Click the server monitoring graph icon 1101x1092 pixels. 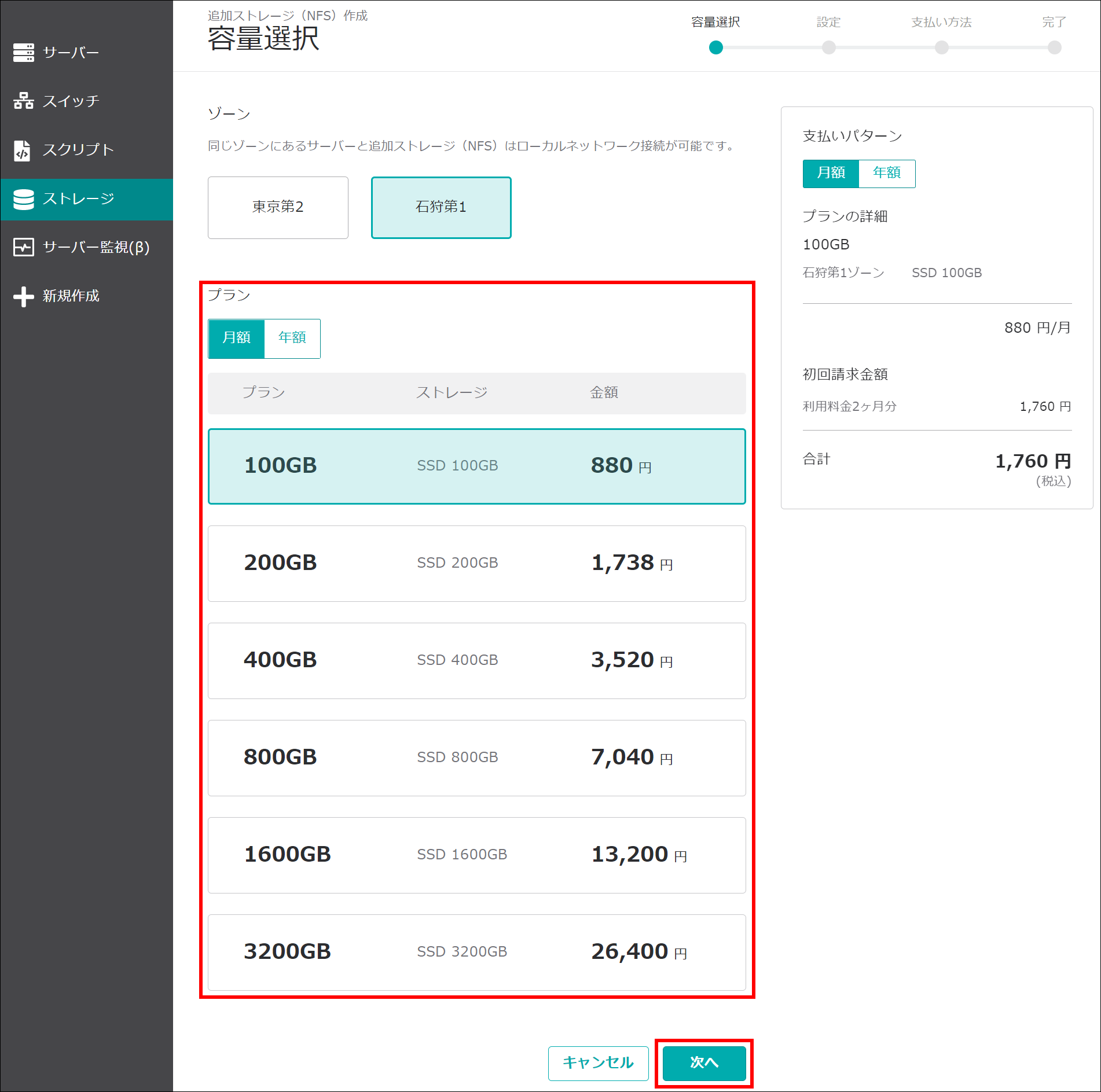coord(24,248)
